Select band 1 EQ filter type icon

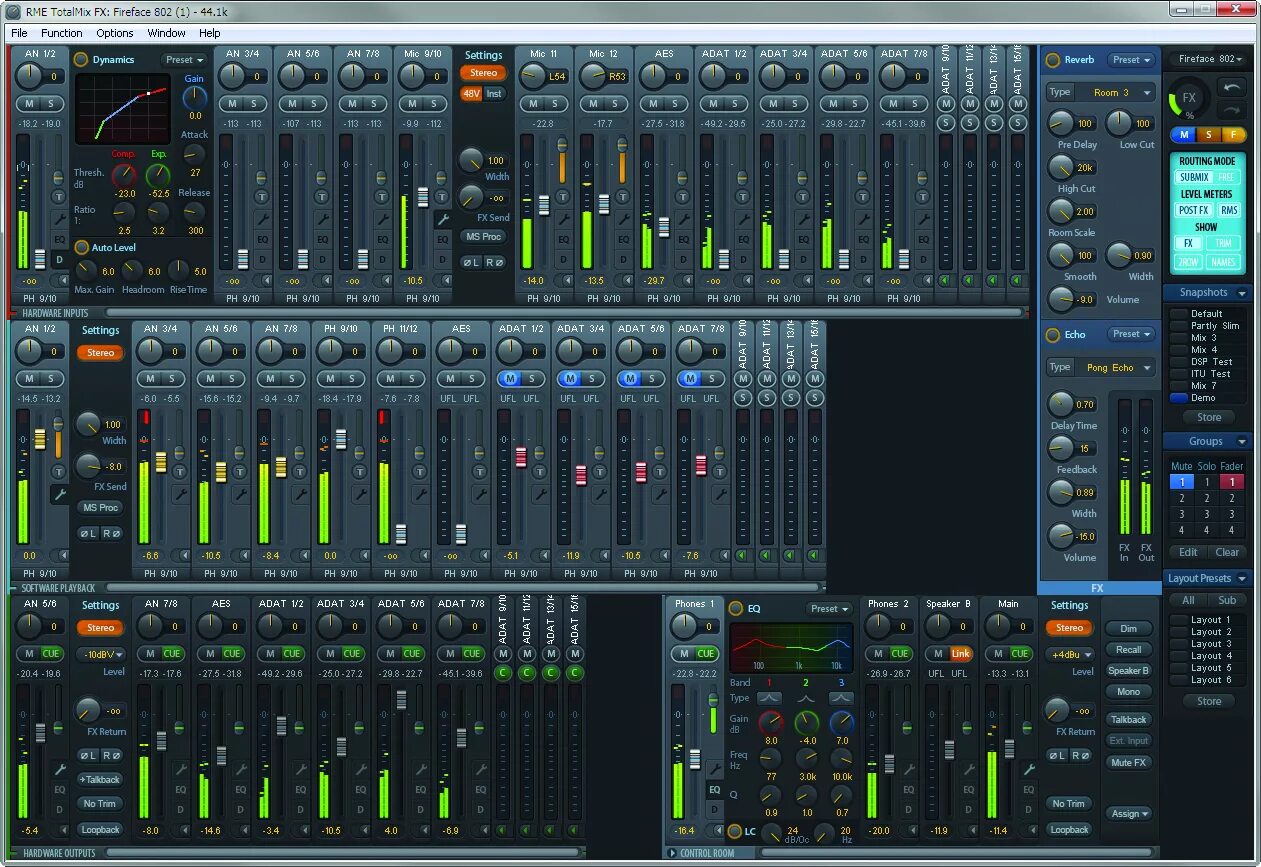click(769, 697)
